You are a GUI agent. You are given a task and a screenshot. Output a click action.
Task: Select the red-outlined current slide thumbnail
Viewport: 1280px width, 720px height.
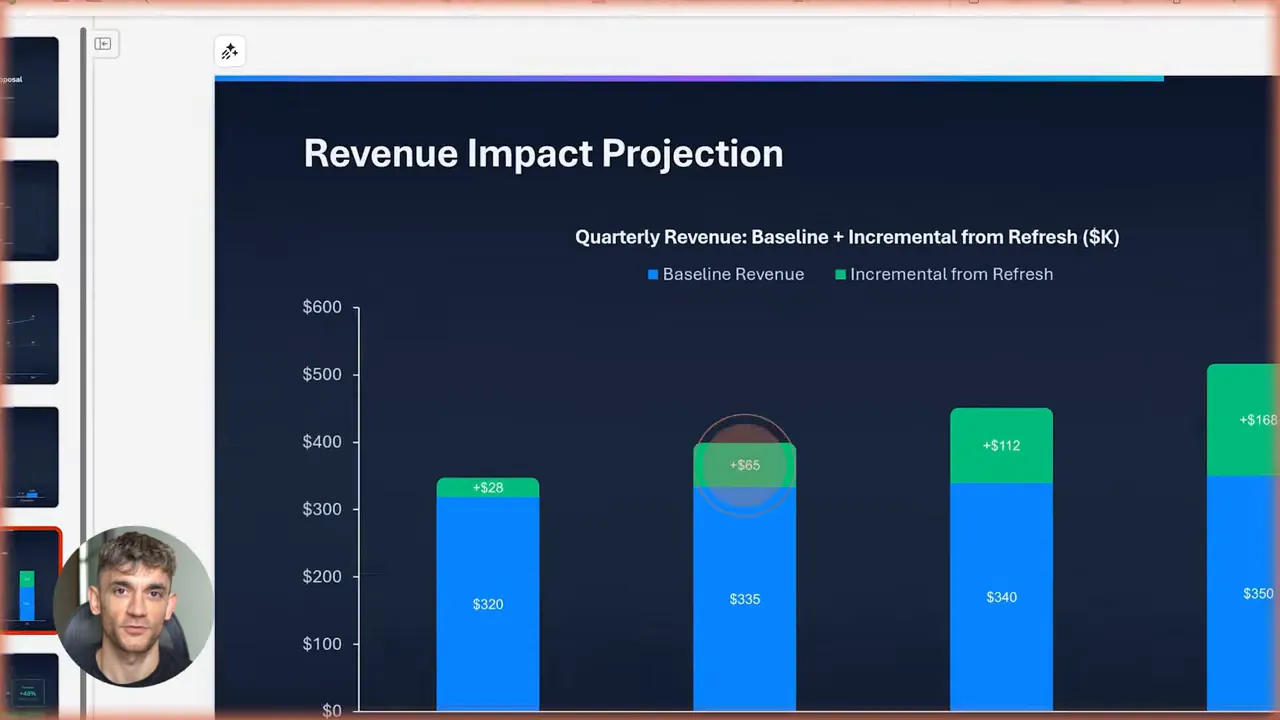[x=30, y=580]
